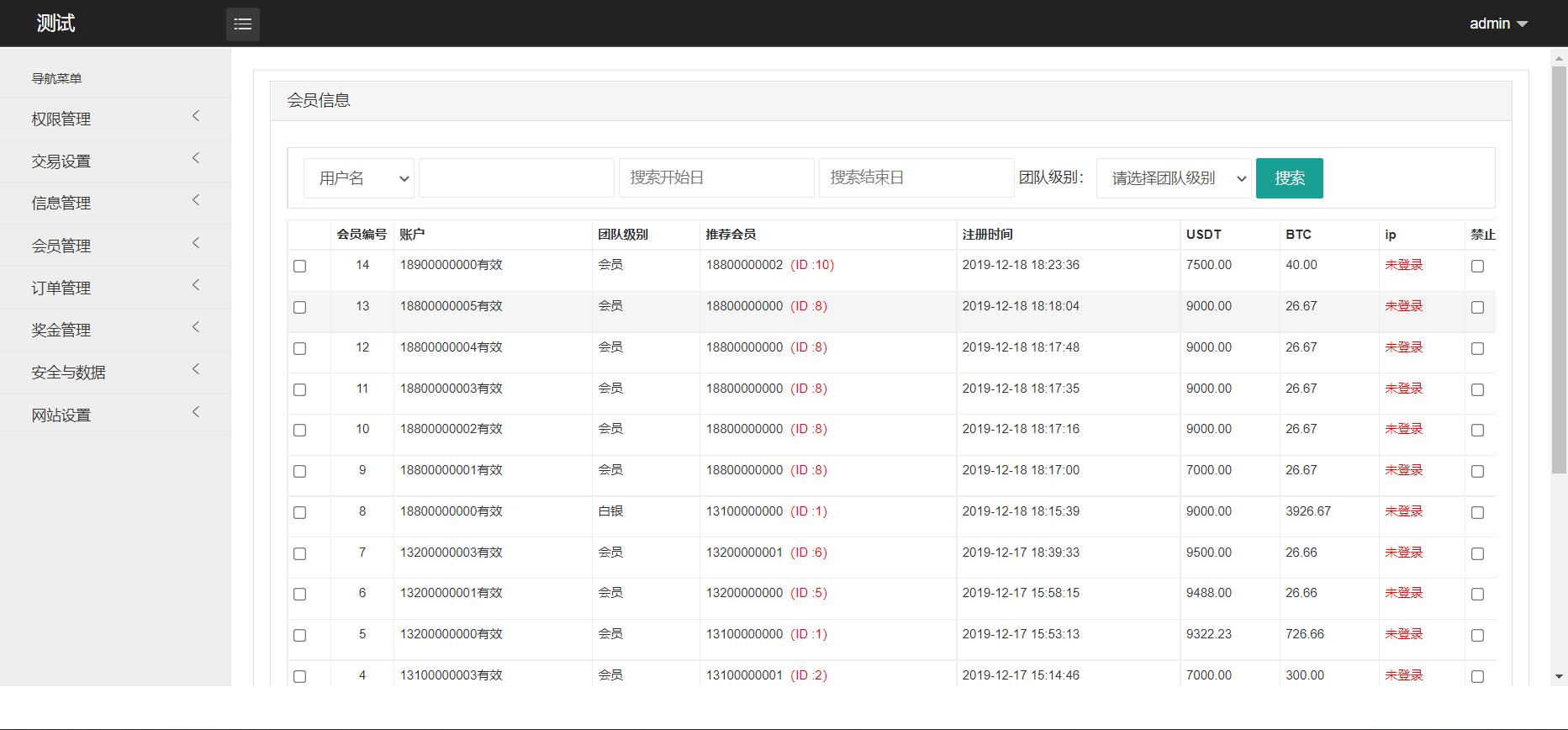Click account 13200000001有效
This screenshot has height=730, width=1568.
451,593
